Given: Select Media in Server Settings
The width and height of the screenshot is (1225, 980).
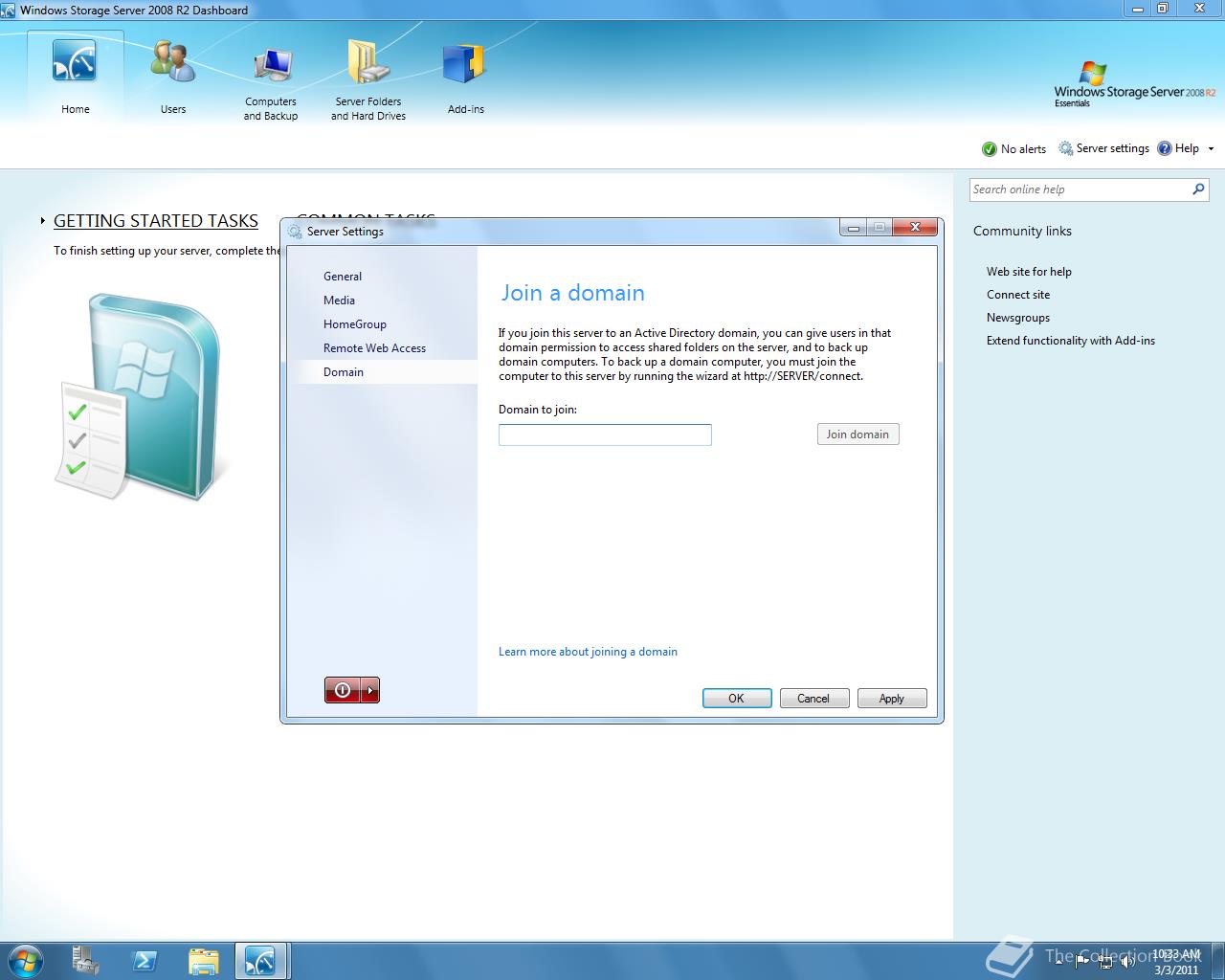Looking at the screenshot, I should click(x=339, y=301).
